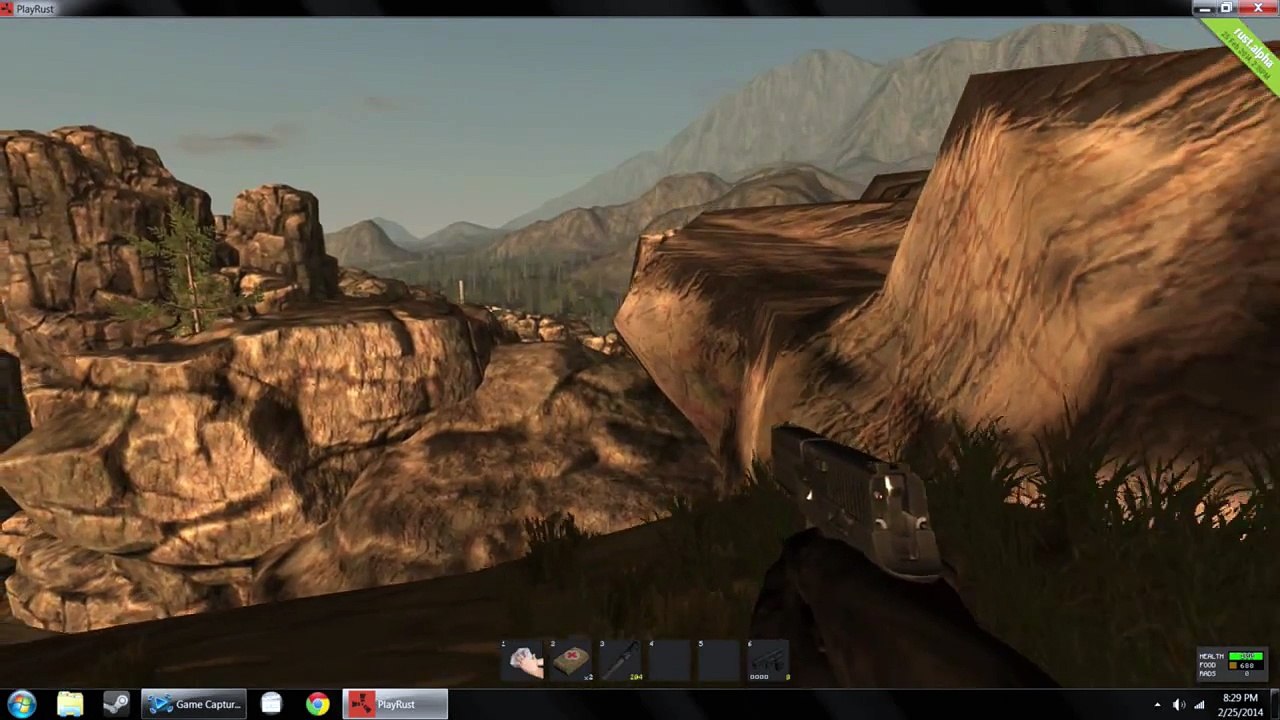
Task: Open Google Chrome from the taskbar
Action: coord(317,704)
